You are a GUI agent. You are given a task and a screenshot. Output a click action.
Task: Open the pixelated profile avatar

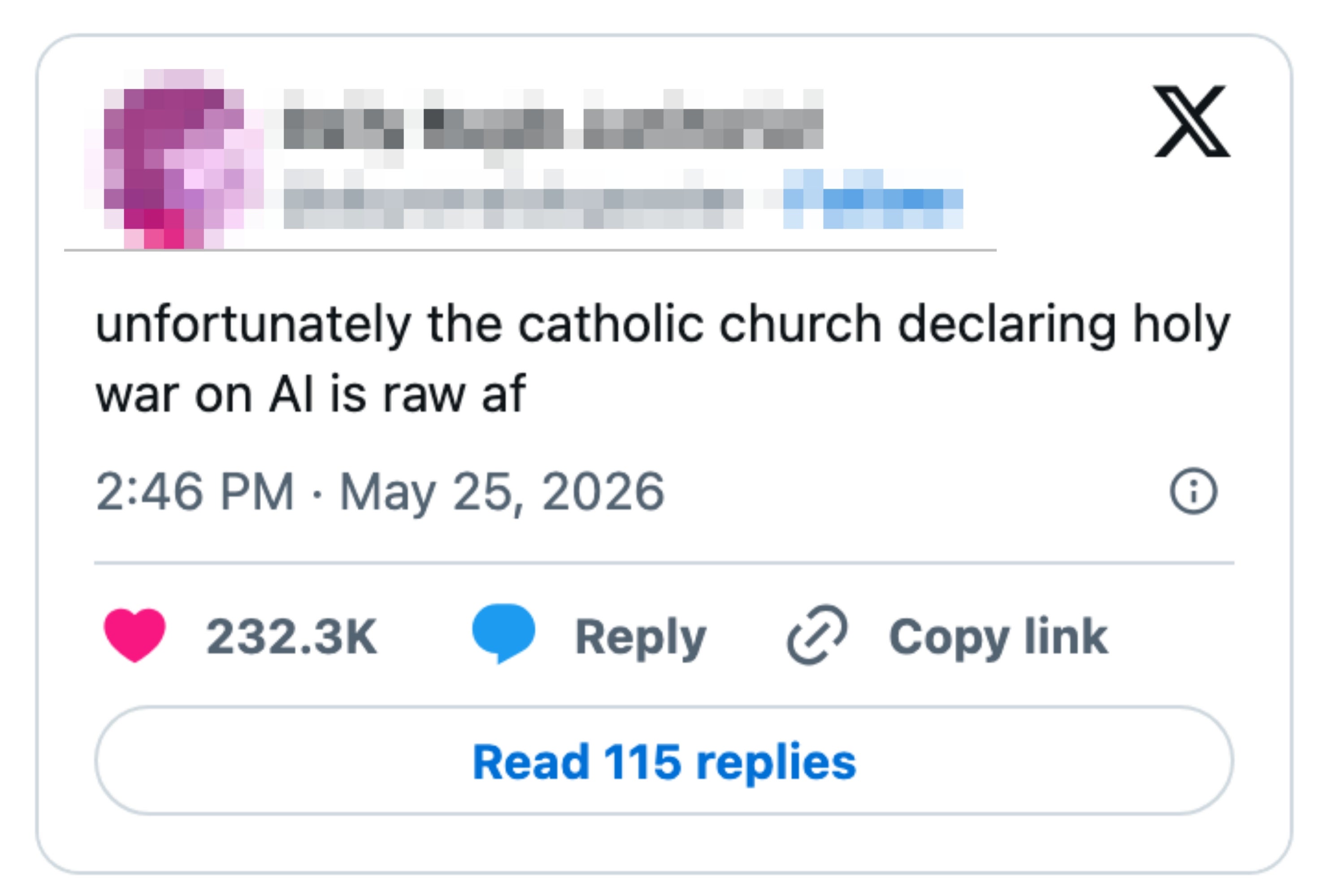[x=174, y=160]
